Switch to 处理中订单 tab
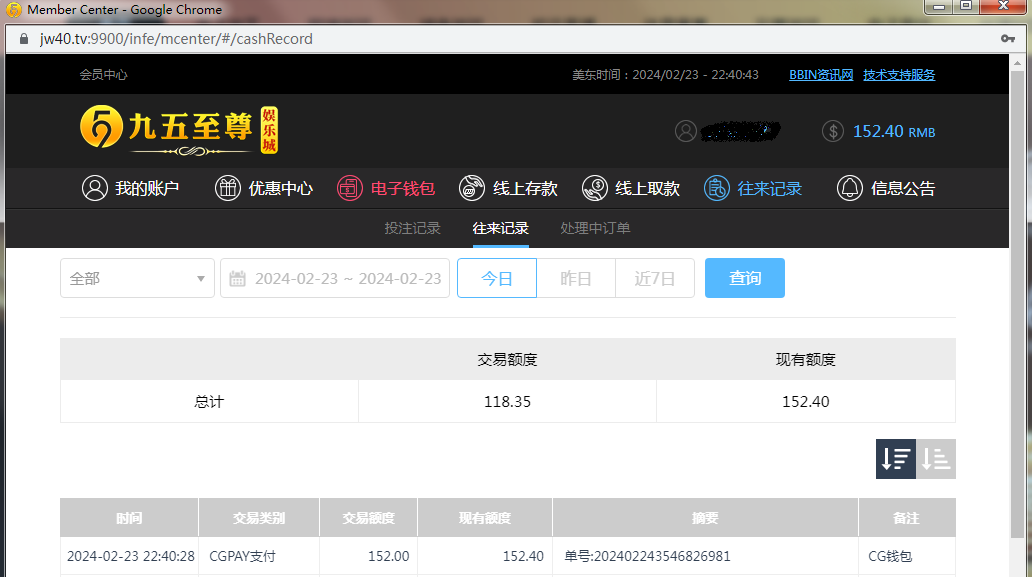 tap(596, 228)
